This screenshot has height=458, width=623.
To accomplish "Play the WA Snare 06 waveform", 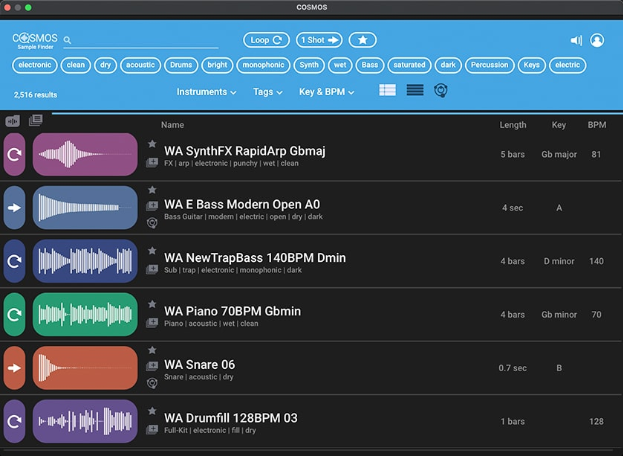I will 85,368.
